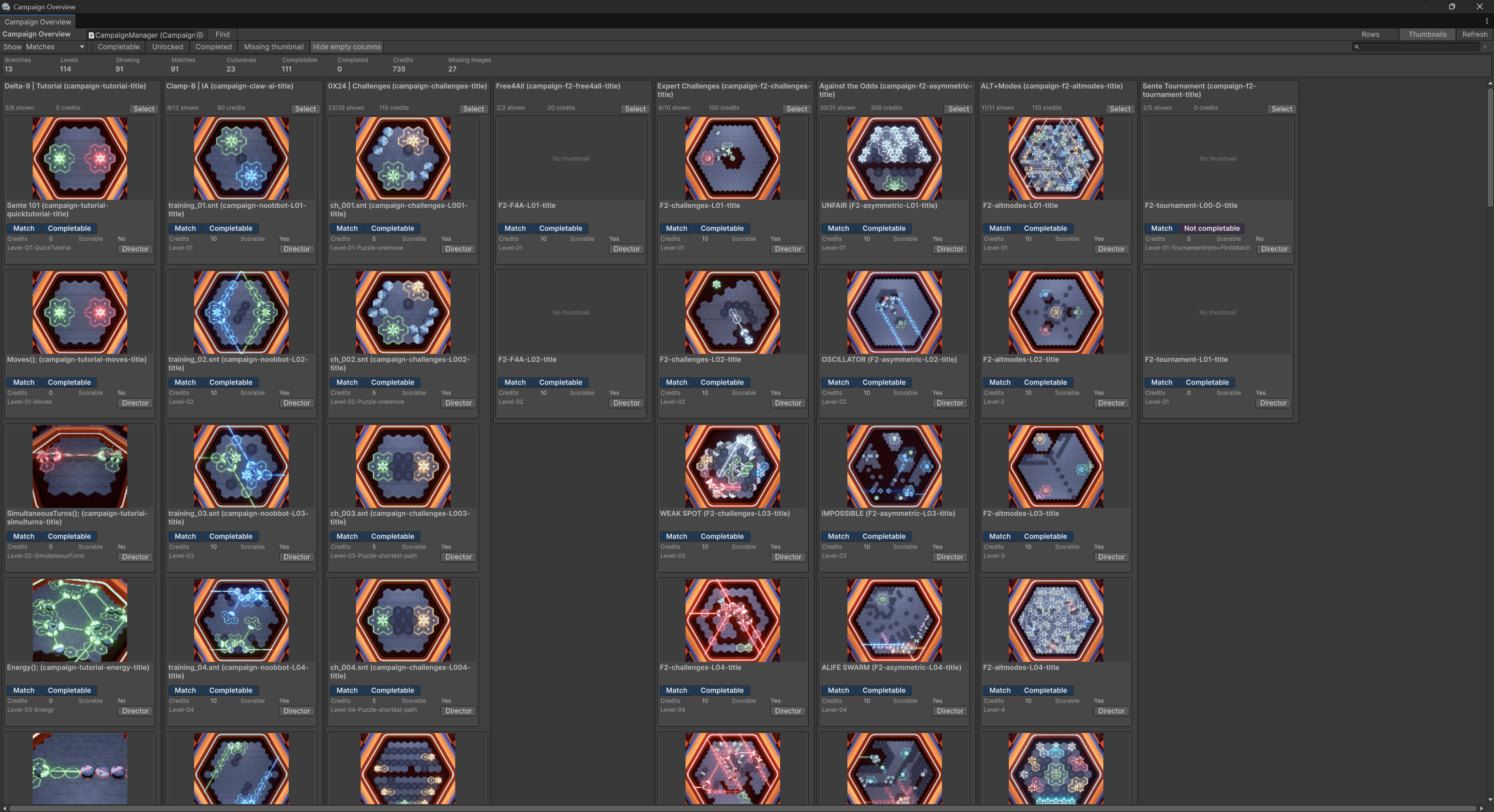The image size is (1494, 812).
Task: Open Director for F2-tournament-L01-title
Action: pos(1273,403)
